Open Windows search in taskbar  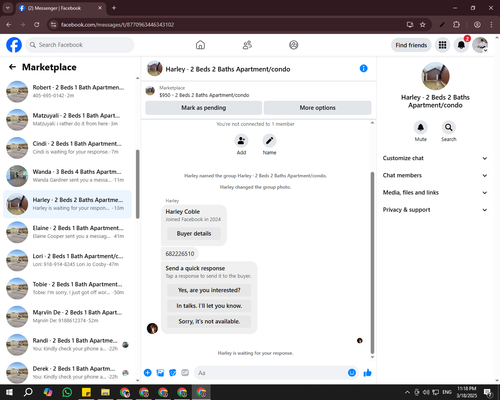[28, 392]
